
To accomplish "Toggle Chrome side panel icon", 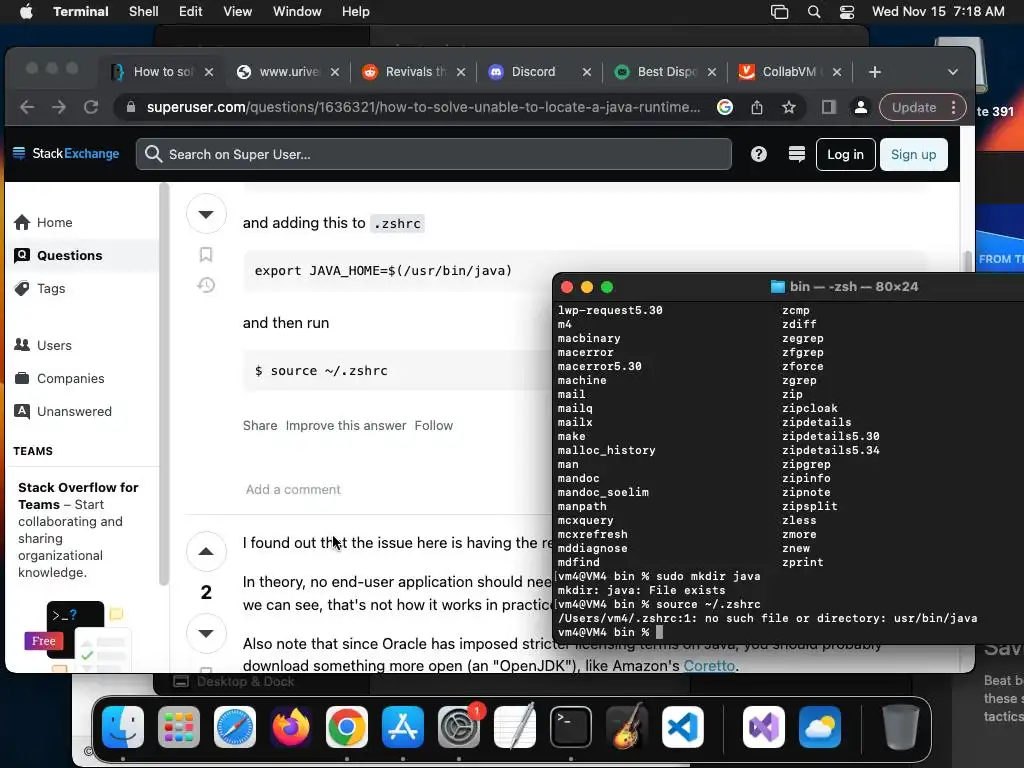I will click(x=829, y=107).
